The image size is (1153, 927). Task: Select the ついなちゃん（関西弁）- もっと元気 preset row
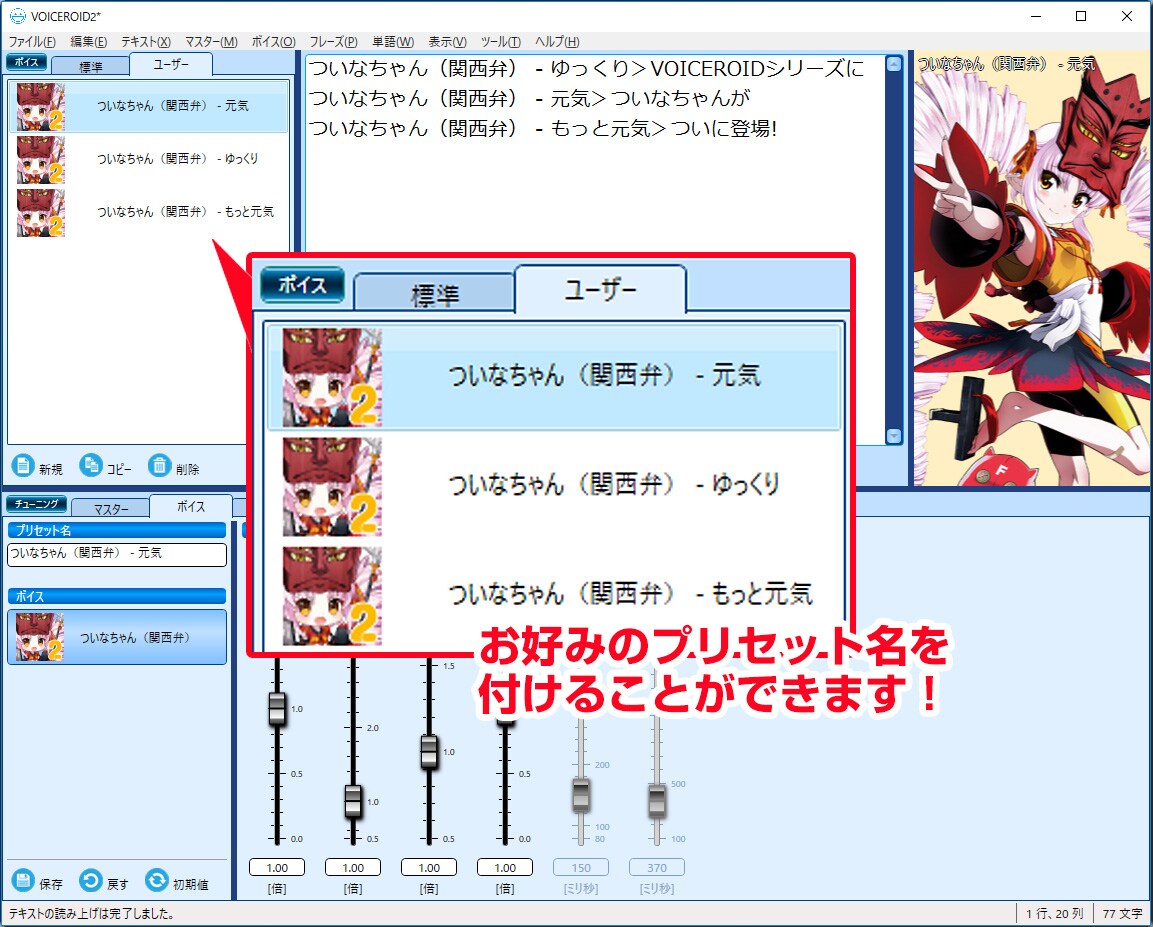click(x=149, y=212)
